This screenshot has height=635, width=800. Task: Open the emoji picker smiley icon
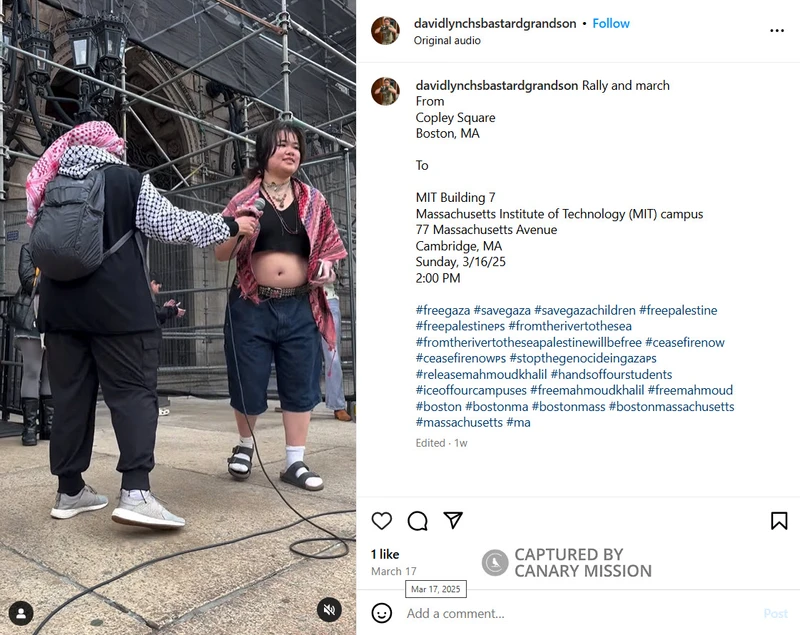pos(382,613)
